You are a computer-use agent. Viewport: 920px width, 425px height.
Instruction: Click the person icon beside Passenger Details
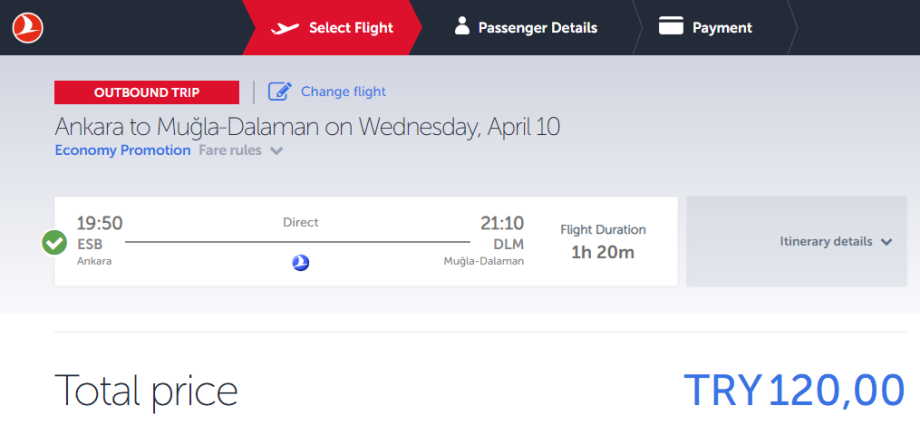point(462,27)
